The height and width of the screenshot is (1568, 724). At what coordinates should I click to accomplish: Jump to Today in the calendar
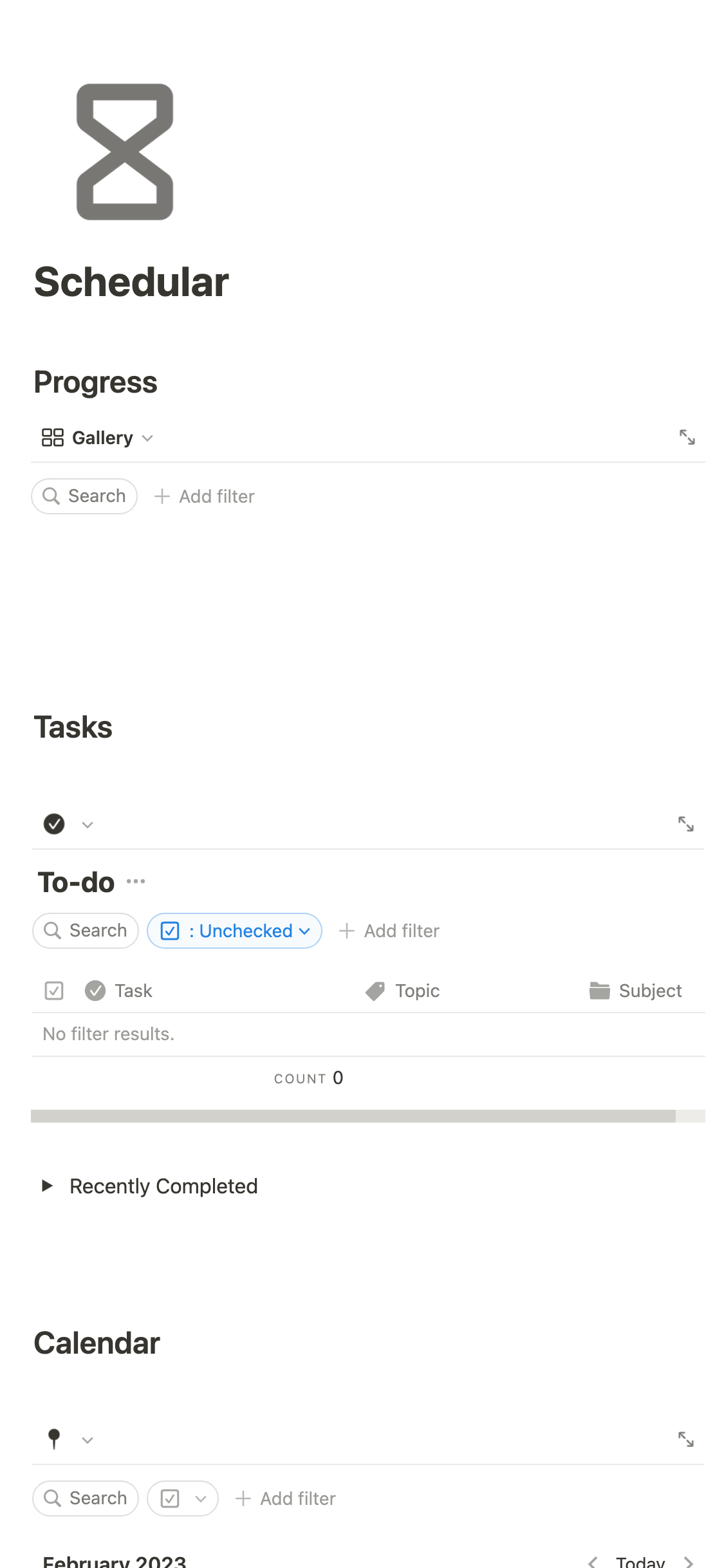[x=640, y=1562]
